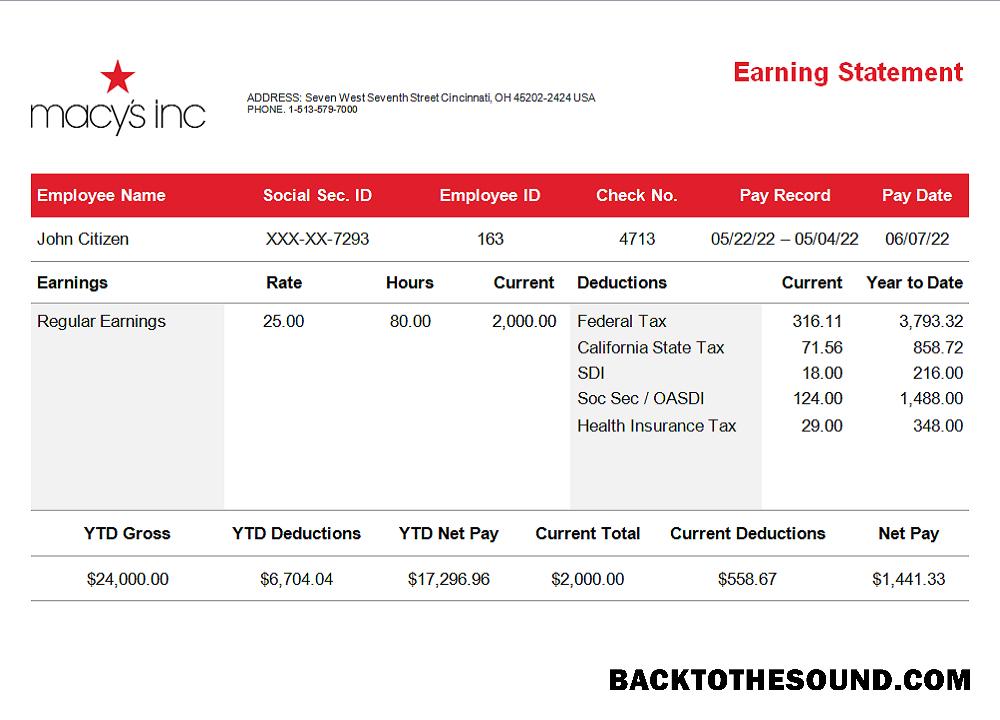Select the rate value 25.00
The image size is (1000, 720).
tap(283, 321)
